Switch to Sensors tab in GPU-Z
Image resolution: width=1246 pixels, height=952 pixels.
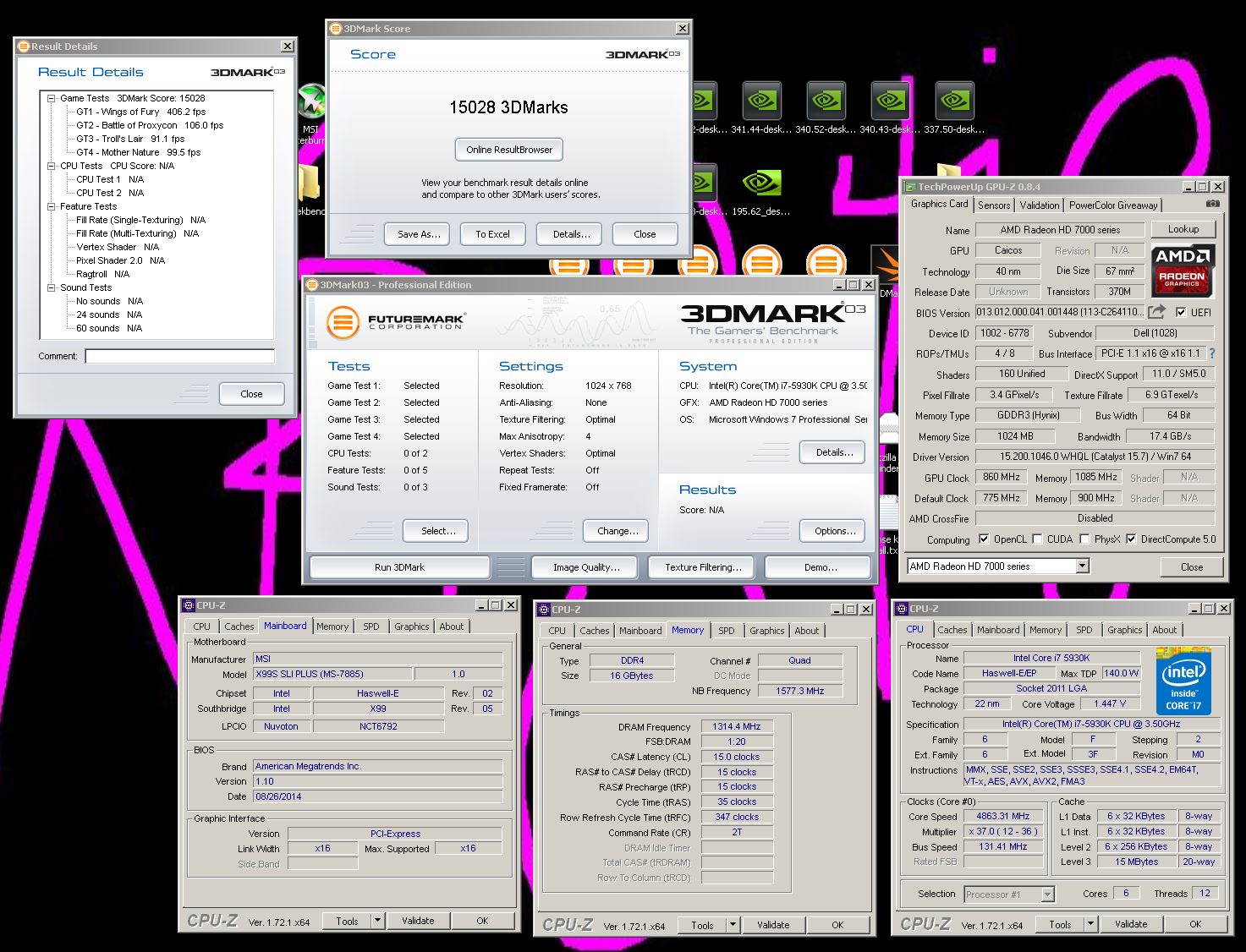tap(994, 205)
